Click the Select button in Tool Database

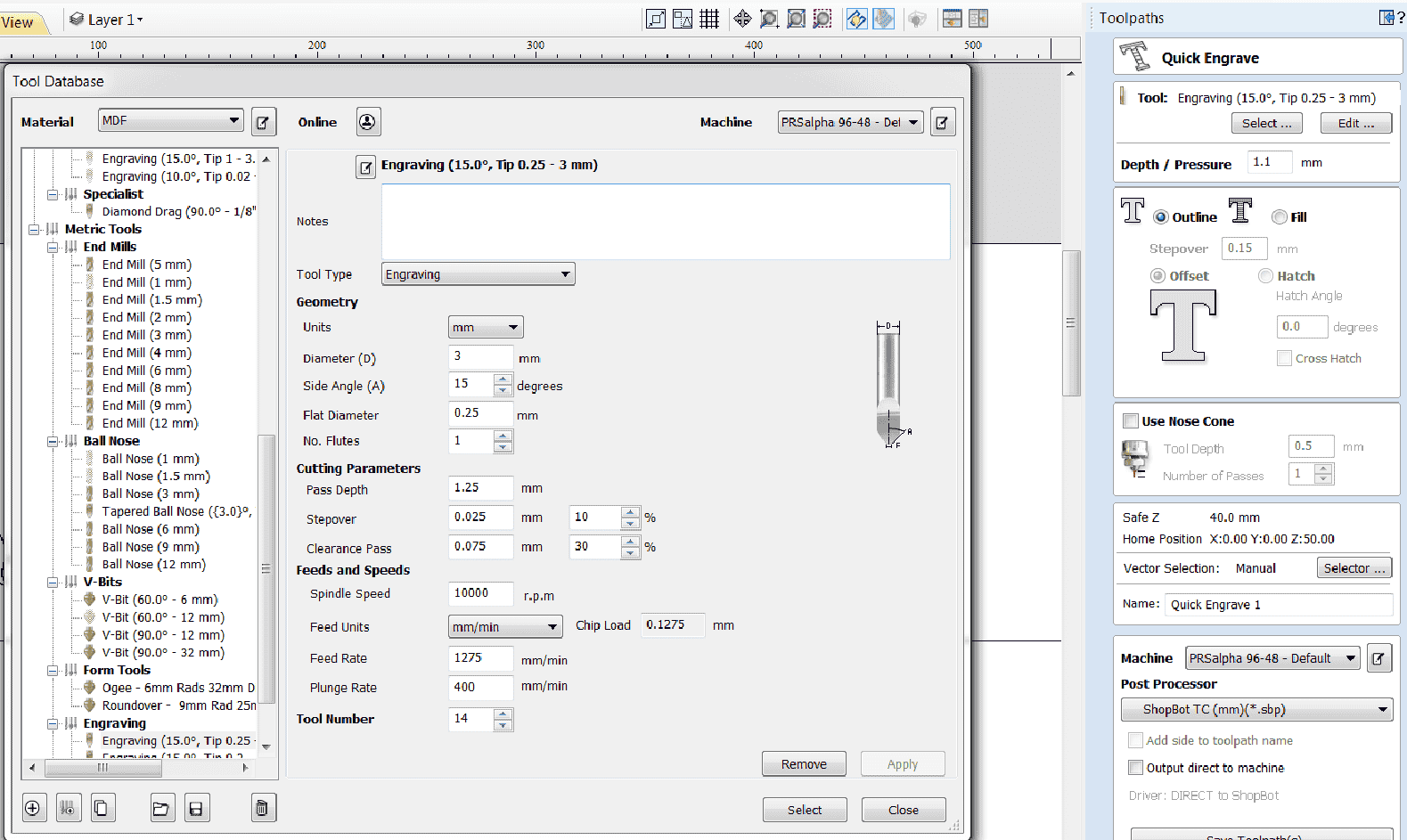(805, 810)
